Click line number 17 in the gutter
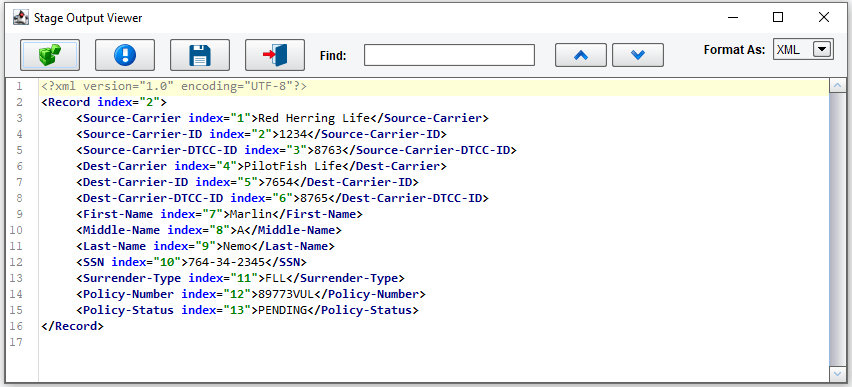 pyautogui.click(x=16, y=342)
